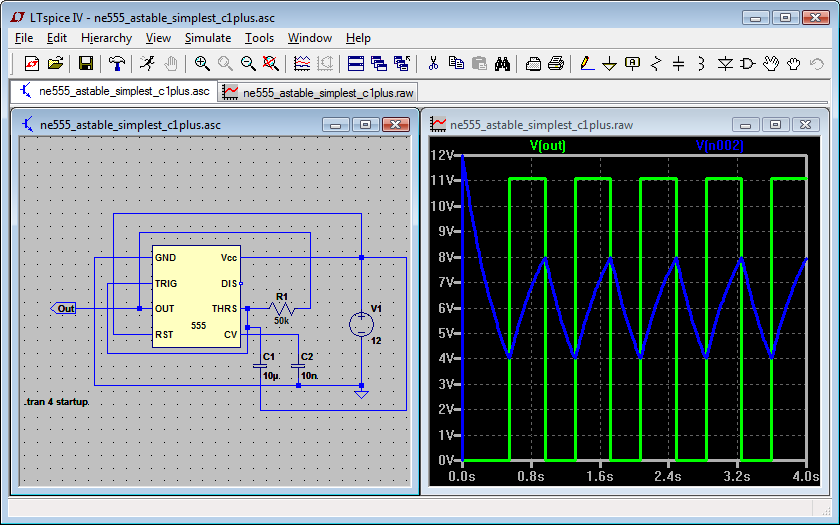The height and width of the screenshot is (525, 840).
Task: Click the 12V vertical axis label
Action: click(442, 155)
